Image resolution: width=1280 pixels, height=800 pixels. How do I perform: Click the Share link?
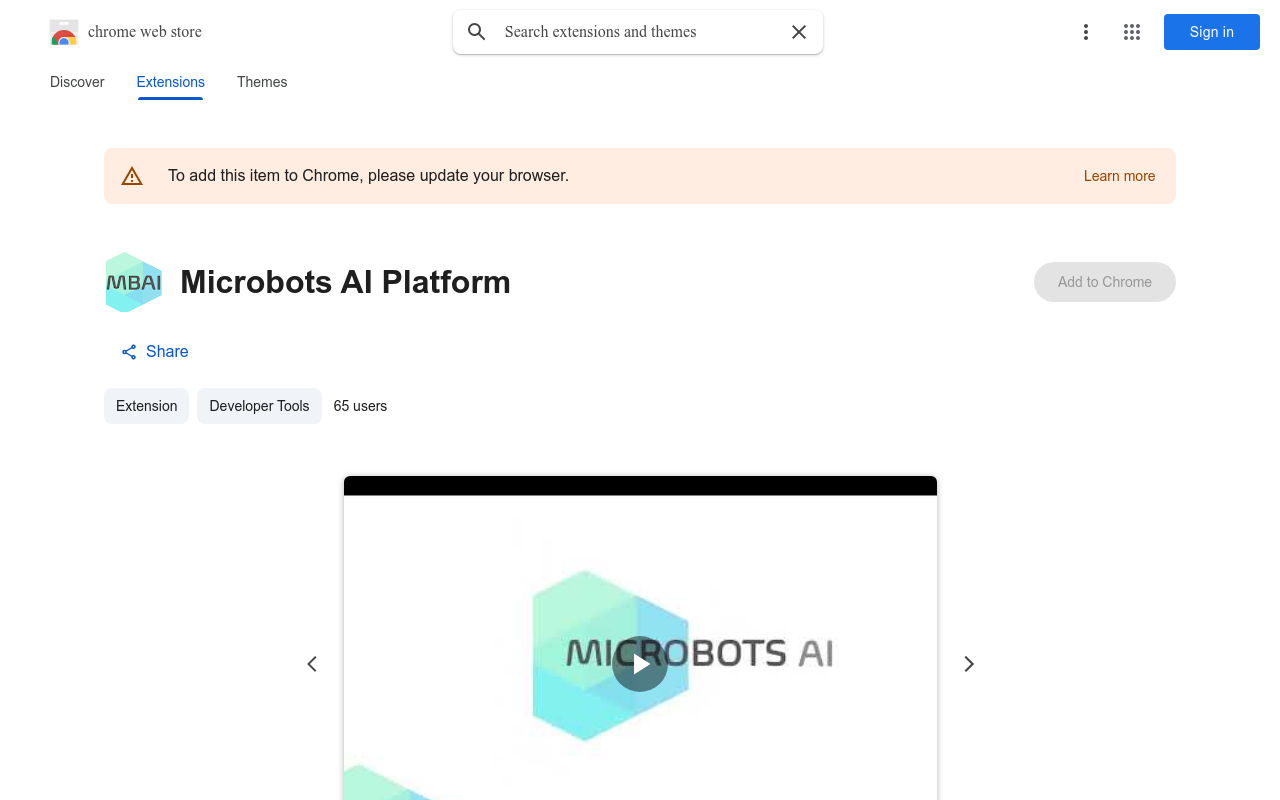[x=155, y=351]
